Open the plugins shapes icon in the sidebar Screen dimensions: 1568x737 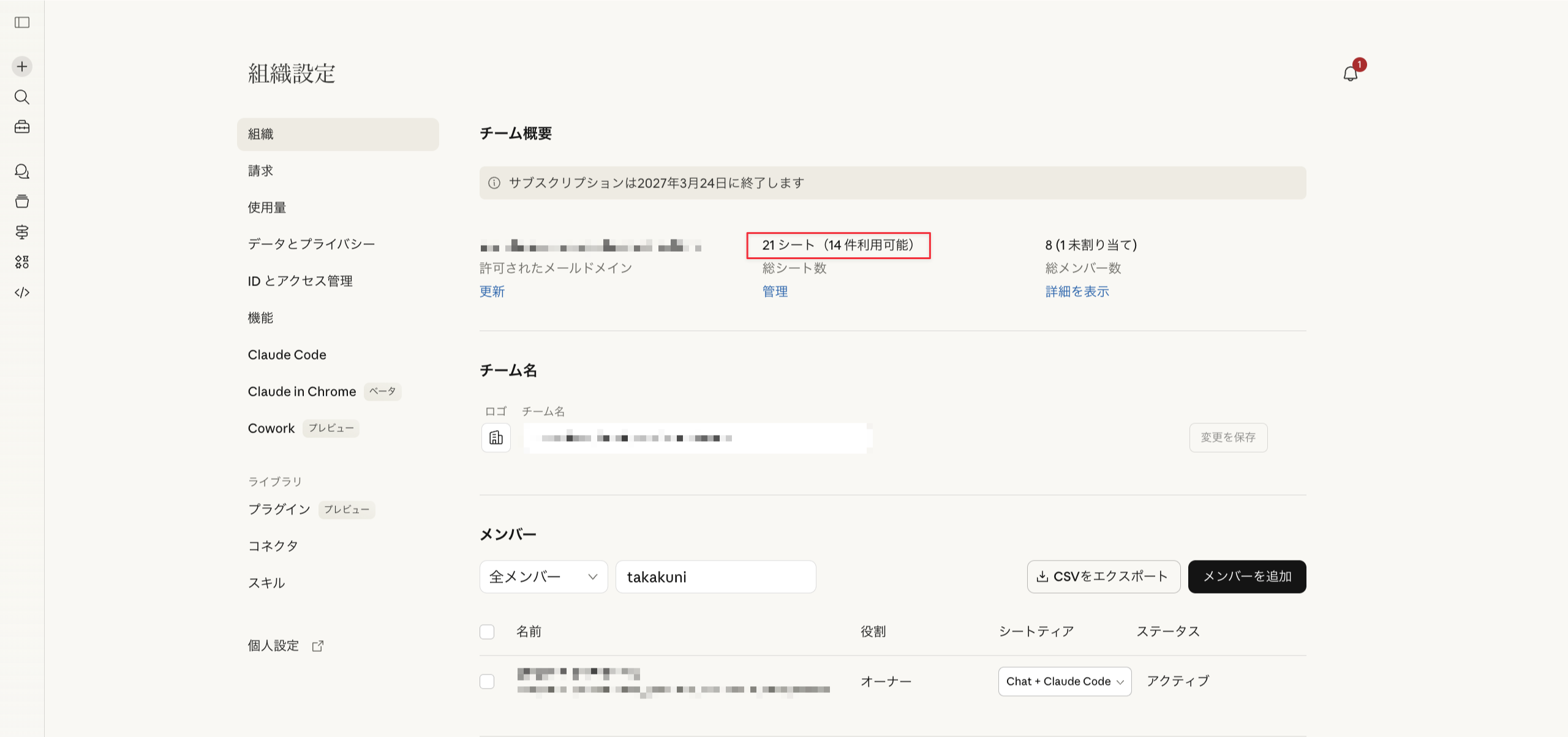point(22,262)
